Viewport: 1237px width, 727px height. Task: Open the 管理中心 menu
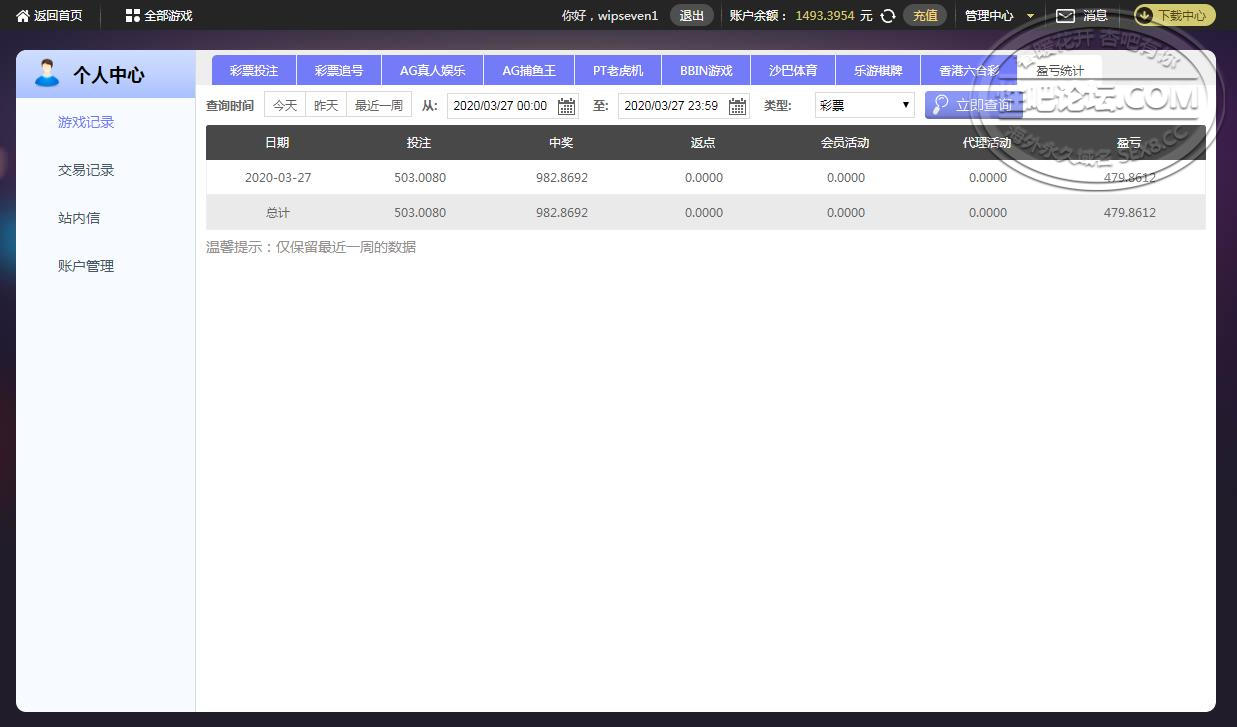(x=989, y=16)
